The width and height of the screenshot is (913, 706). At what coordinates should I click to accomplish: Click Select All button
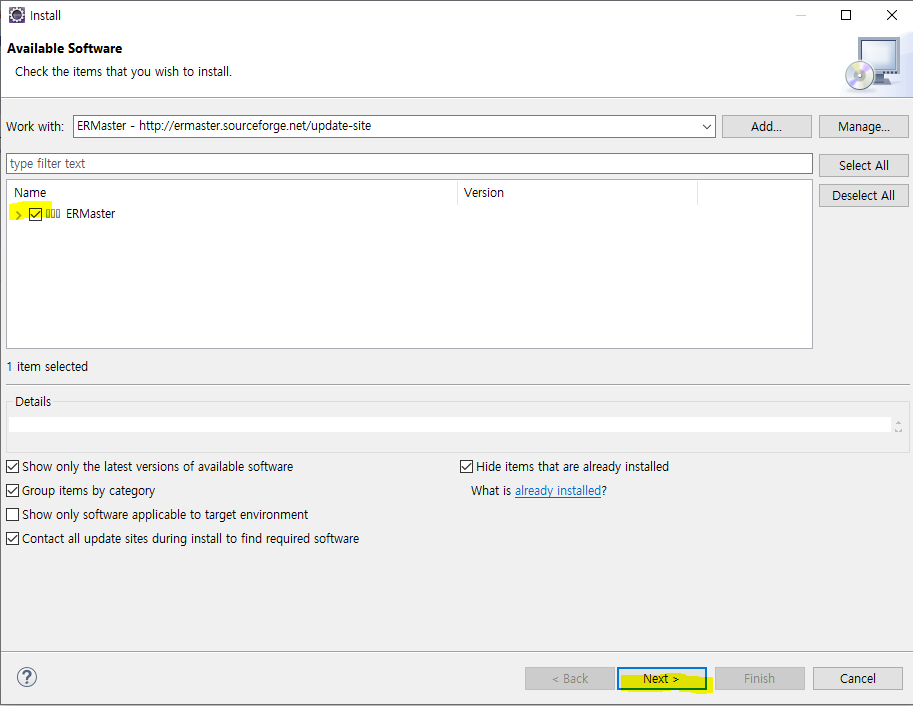click(864, 165)
